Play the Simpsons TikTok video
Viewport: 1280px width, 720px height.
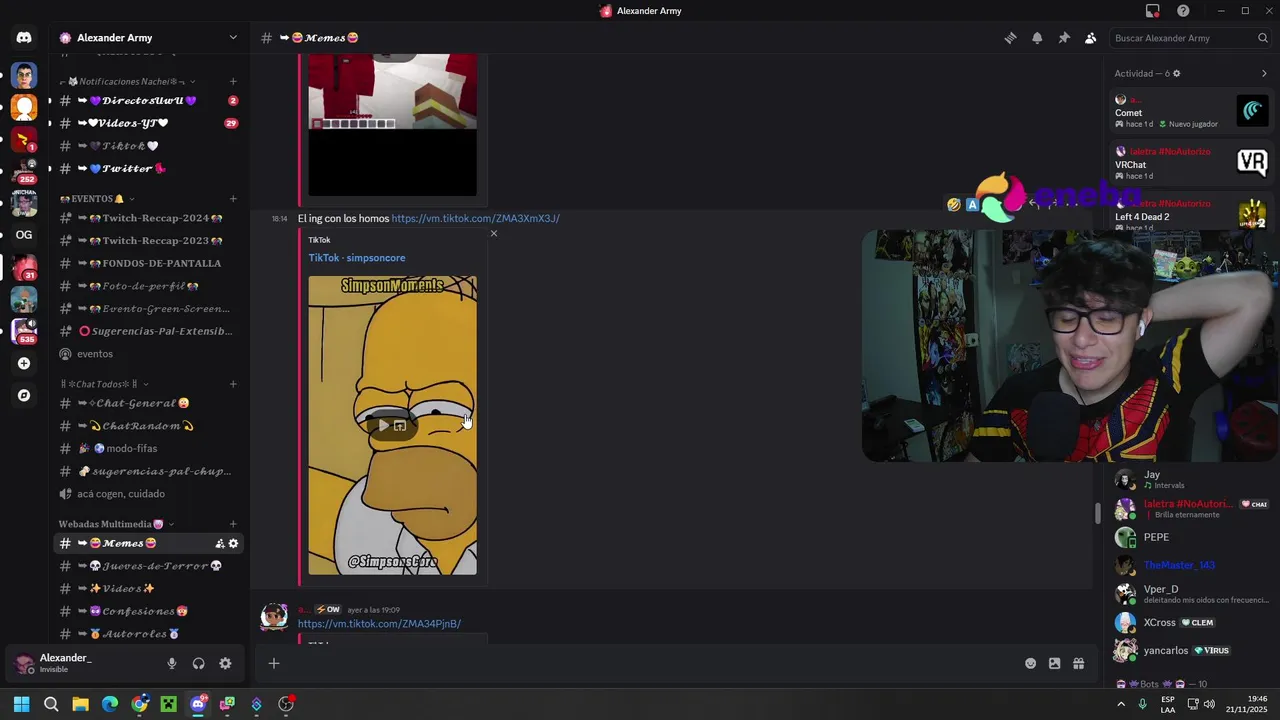click(x=383, y=425)
